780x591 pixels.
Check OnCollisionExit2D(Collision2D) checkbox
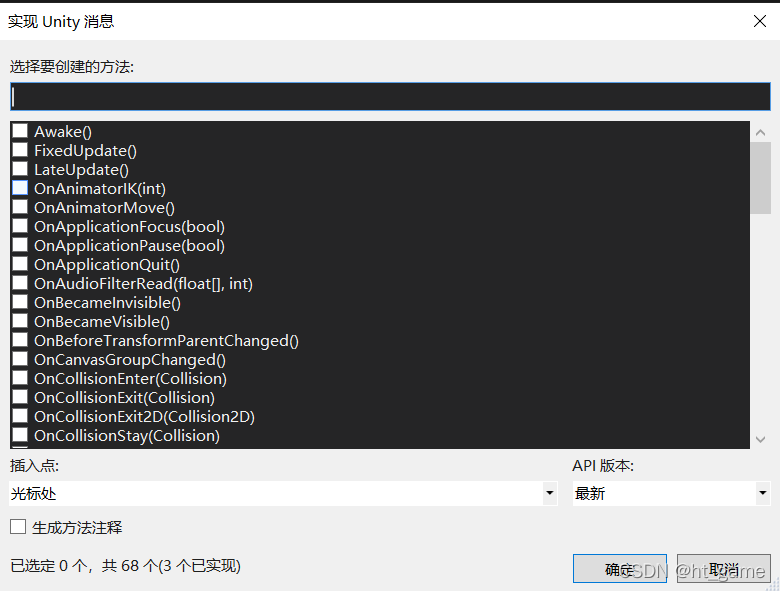(20, 416)
